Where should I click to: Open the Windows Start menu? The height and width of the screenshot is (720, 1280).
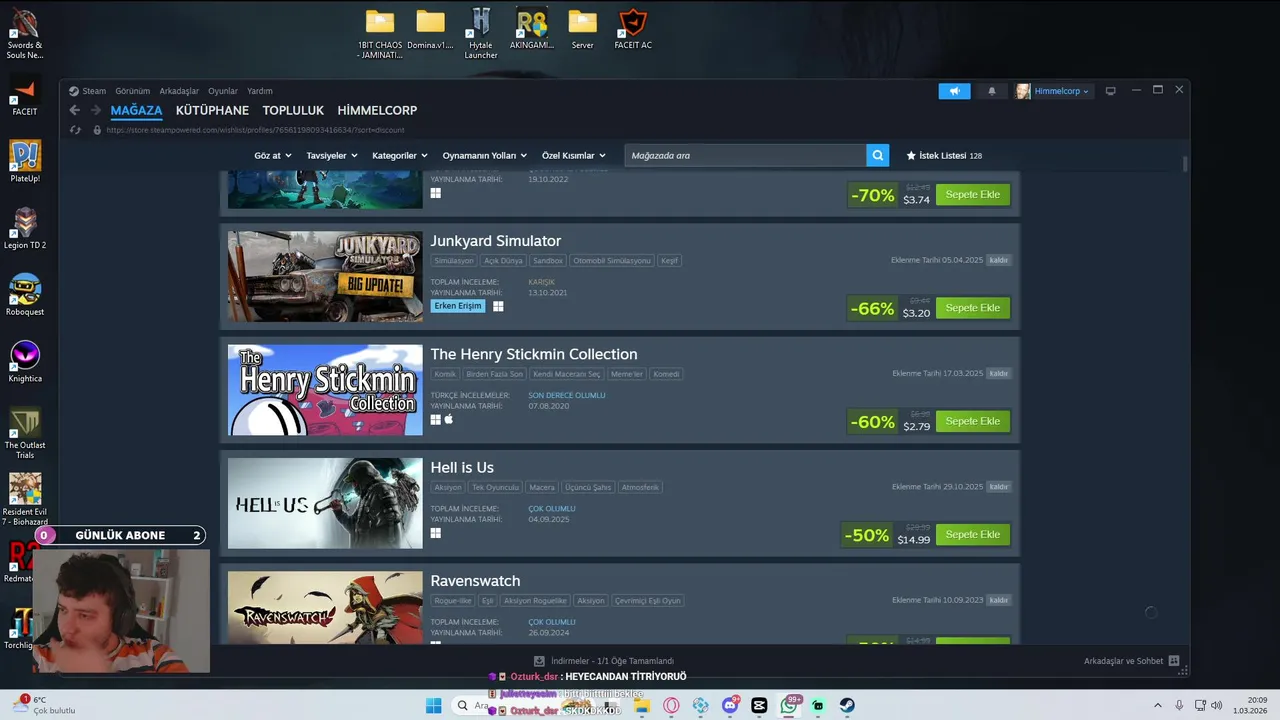433,706
